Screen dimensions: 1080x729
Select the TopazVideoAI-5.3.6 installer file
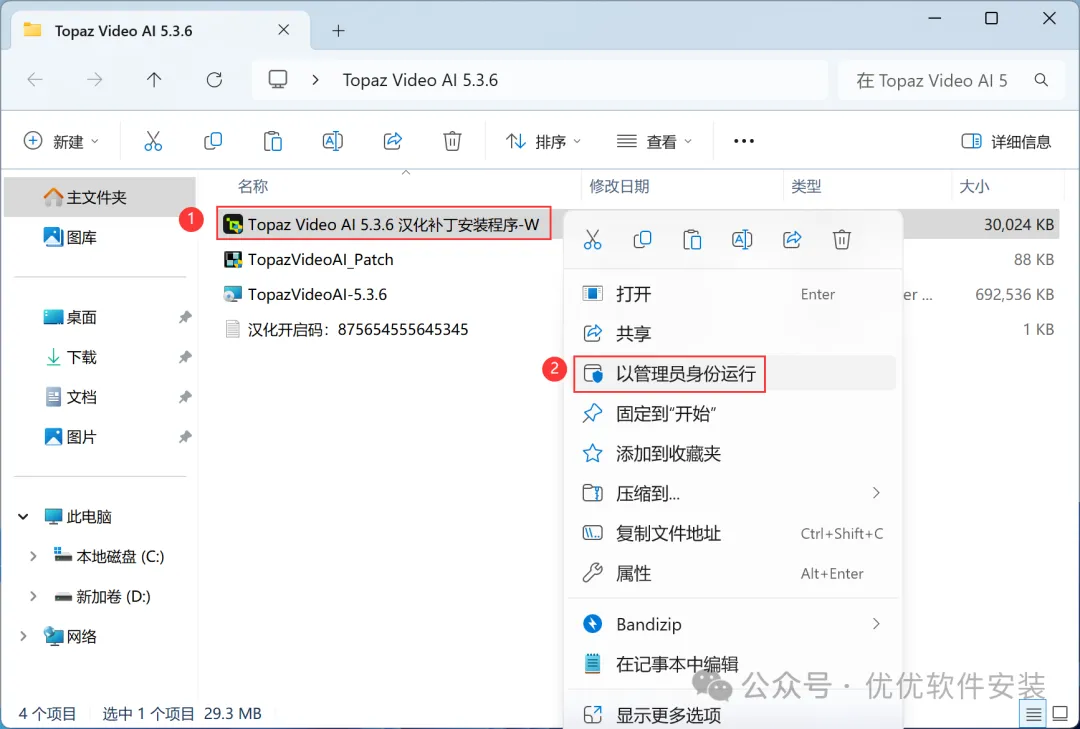tap(305, 294)
